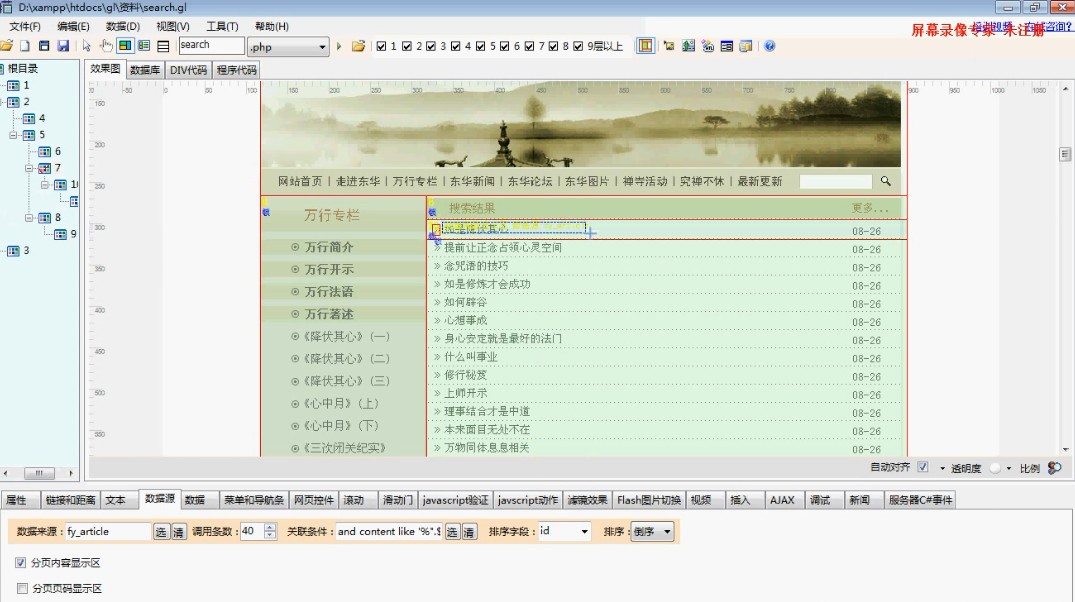Select layer 9 in the tree
Screen dimensions: 1075x602
[67, 234]
